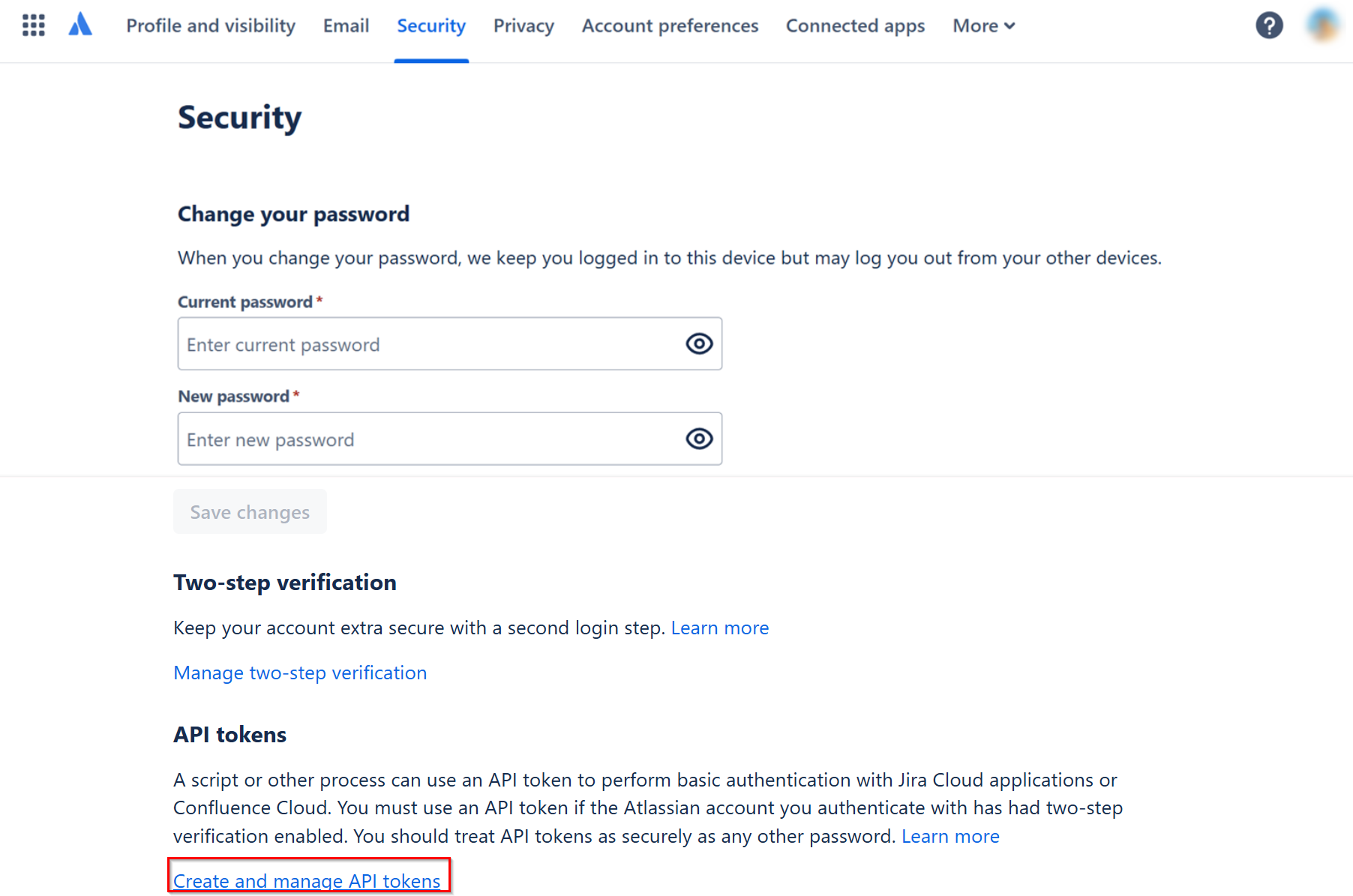Select the Security tab
The image size is (1353, 896).
[x=430, y=25]
